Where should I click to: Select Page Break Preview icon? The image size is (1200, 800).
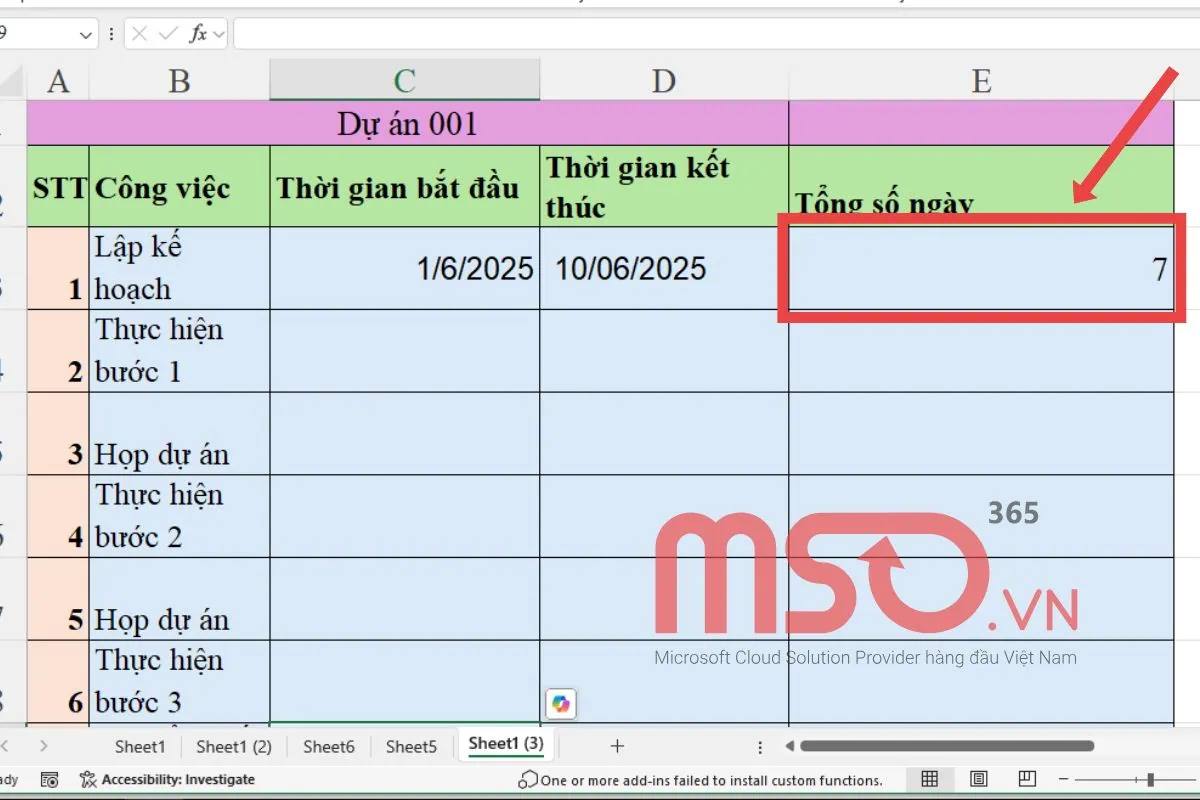1027,779
